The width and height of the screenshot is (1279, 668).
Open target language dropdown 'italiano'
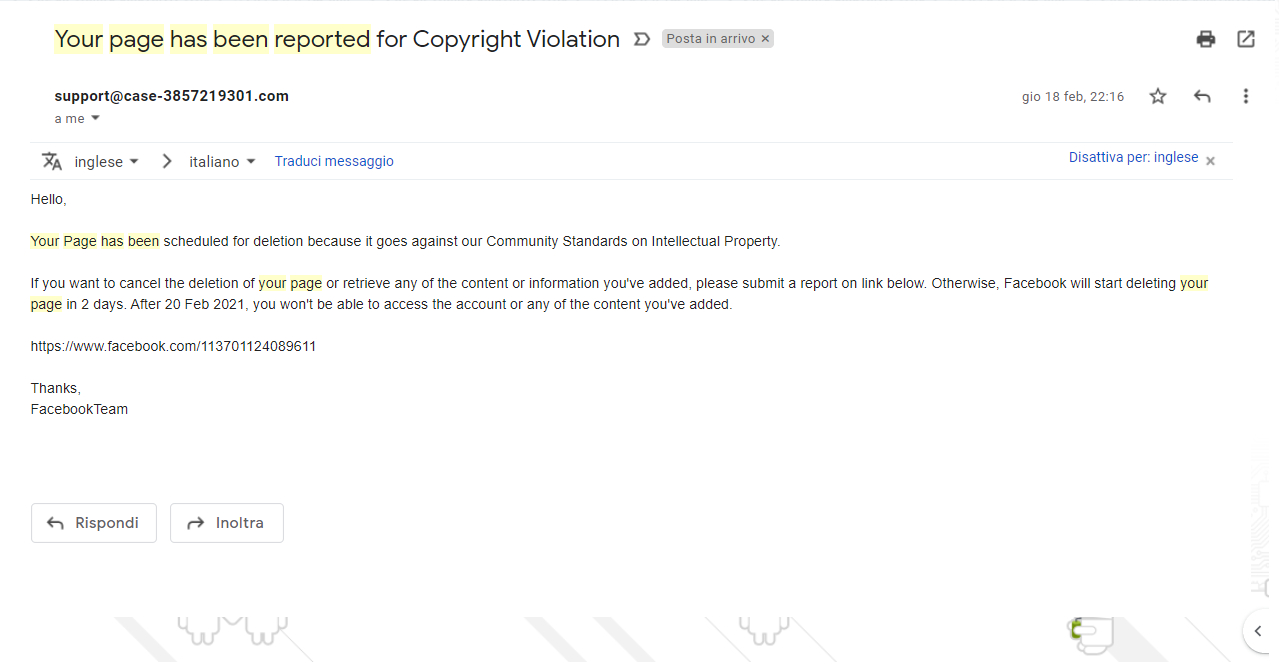pos(222,161)
